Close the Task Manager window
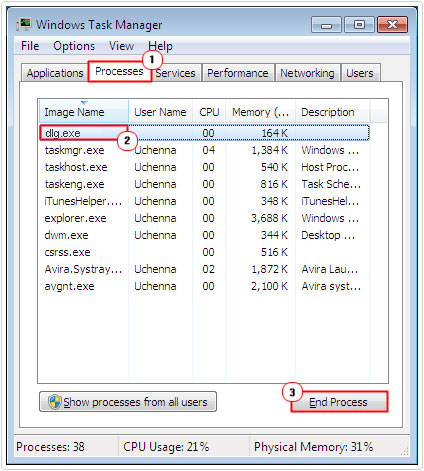 pos(392,25)
